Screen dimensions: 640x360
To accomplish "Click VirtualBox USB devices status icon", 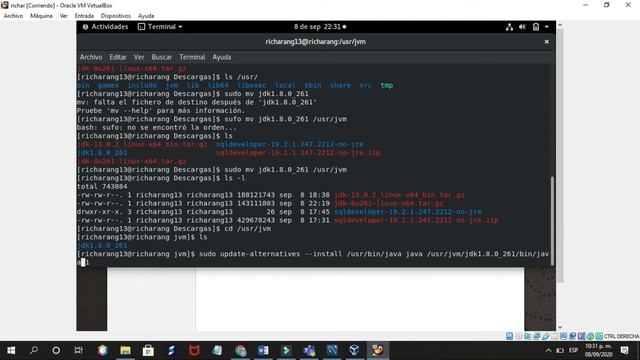I will pos(546,336).
